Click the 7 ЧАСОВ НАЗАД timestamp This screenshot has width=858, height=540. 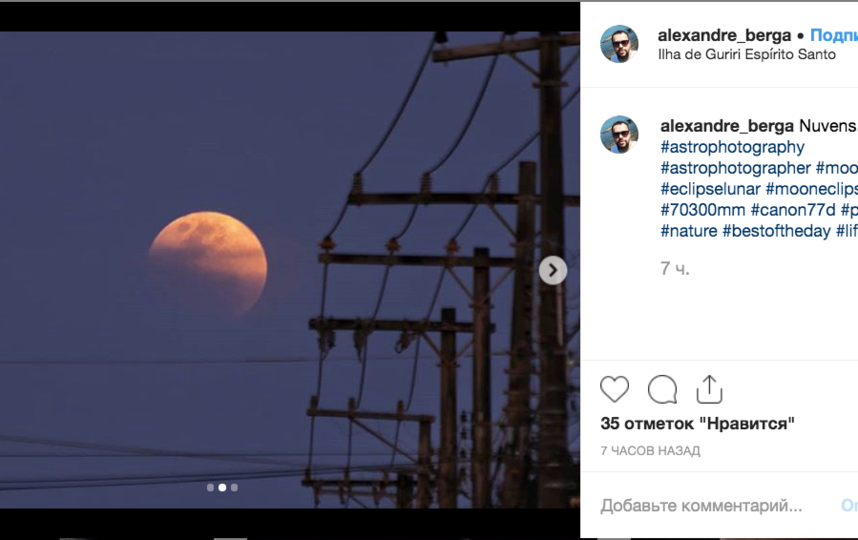650,451
